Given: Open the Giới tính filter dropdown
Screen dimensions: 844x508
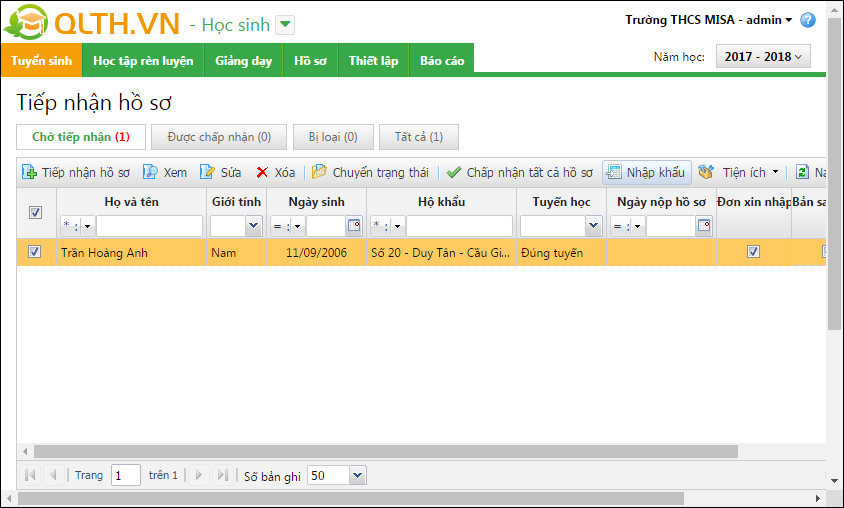Looking at the screenshot, I should 254,226.
